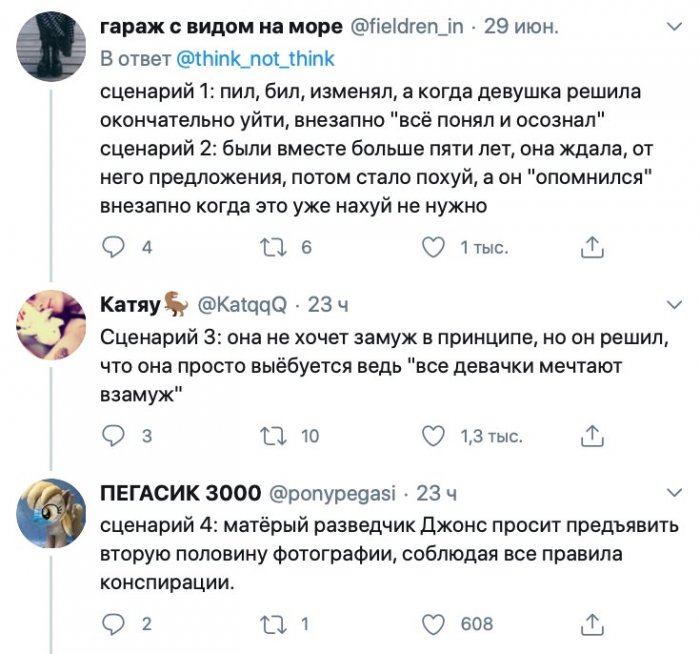Open the гараж с видом на море profile name
The width and height of the screenshot is (700, 654).
coord(220,29)
